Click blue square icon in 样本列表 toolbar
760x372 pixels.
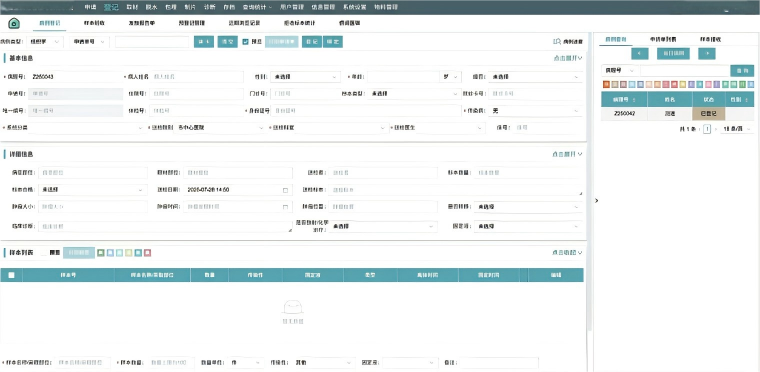tap(110, 253)
